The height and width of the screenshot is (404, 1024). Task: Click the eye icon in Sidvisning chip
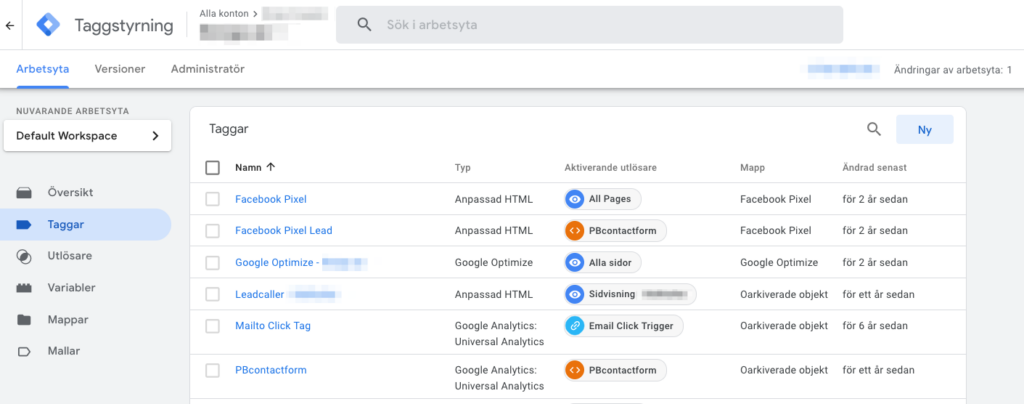pos(575,294)
